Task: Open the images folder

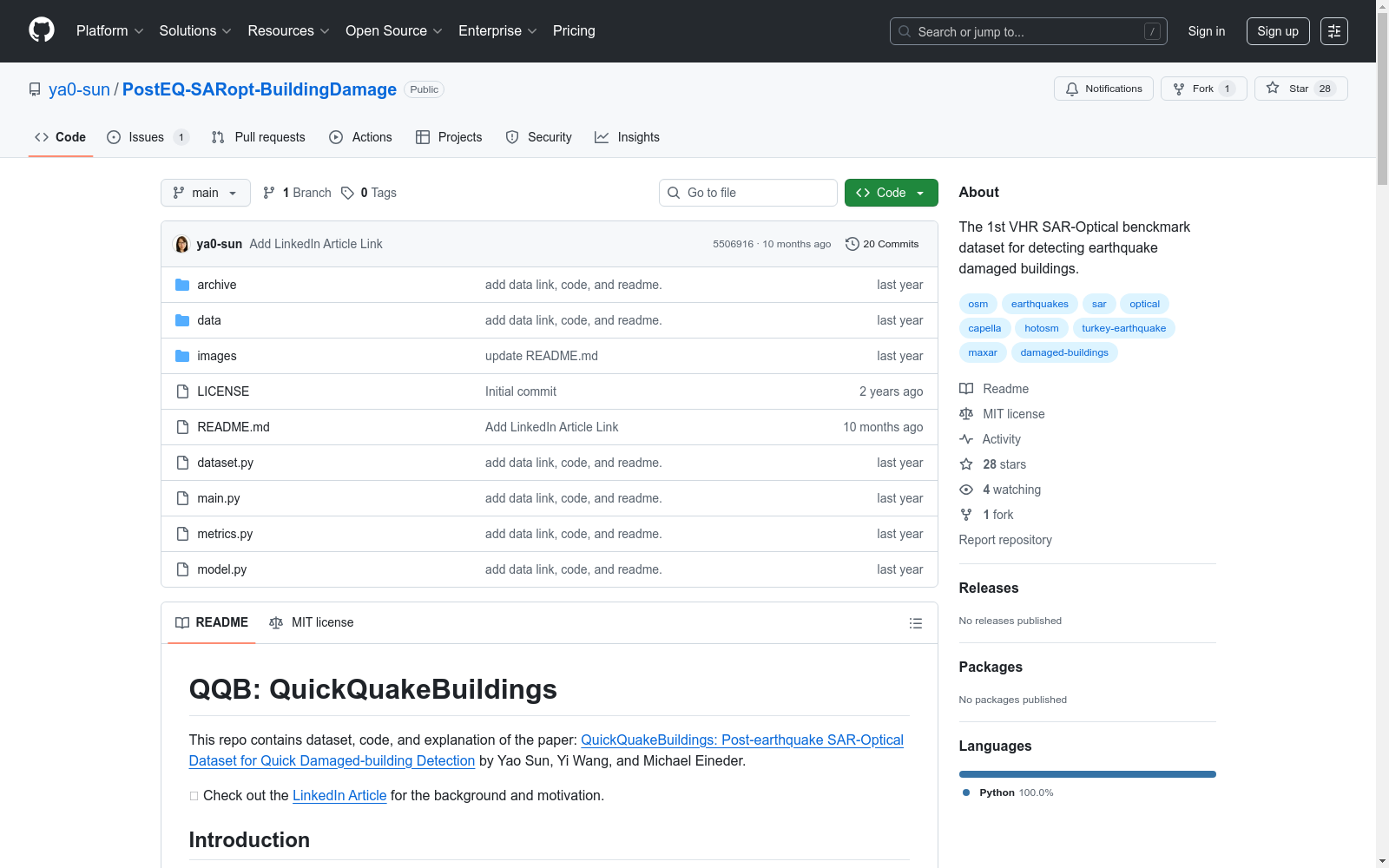Action: [x=216, y=356]
